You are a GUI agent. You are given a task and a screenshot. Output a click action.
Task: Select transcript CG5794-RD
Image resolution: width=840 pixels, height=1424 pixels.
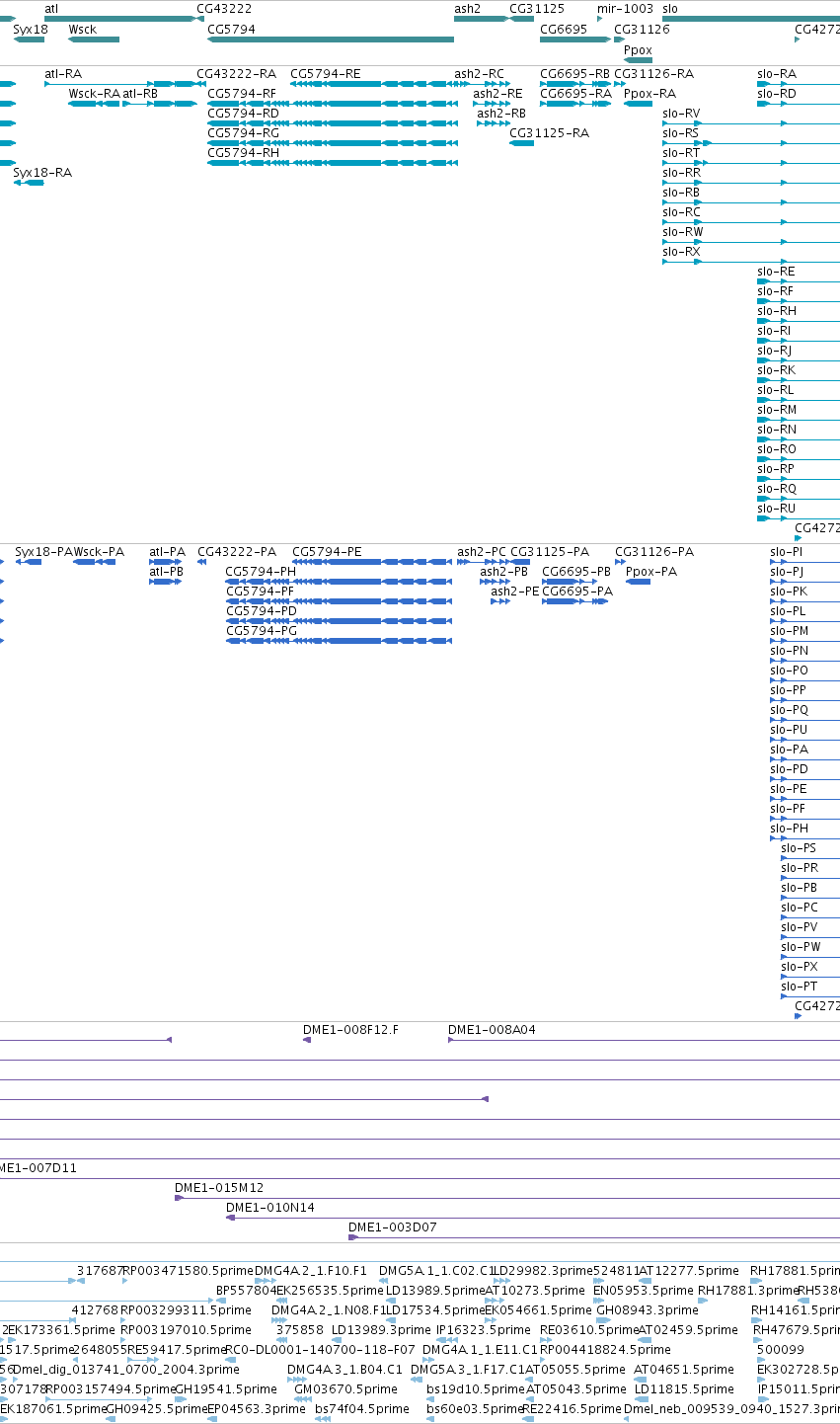click(243, 114)
